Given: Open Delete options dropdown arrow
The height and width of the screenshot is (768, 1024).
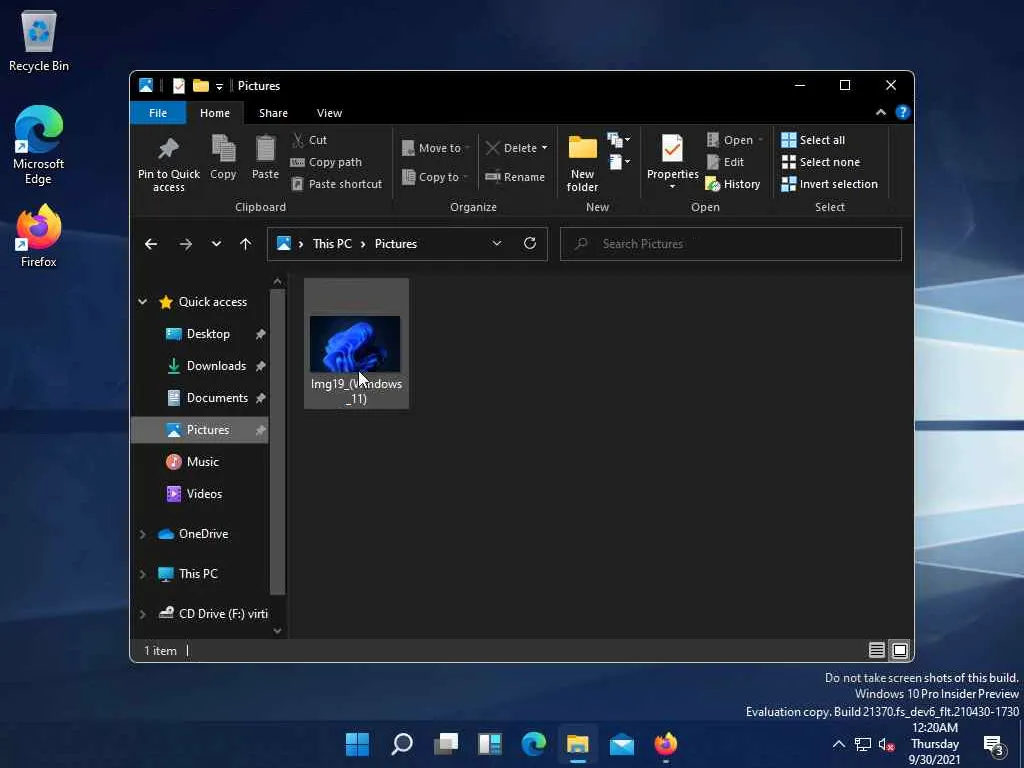Looking at the screenshot, I should pos(544,148).
